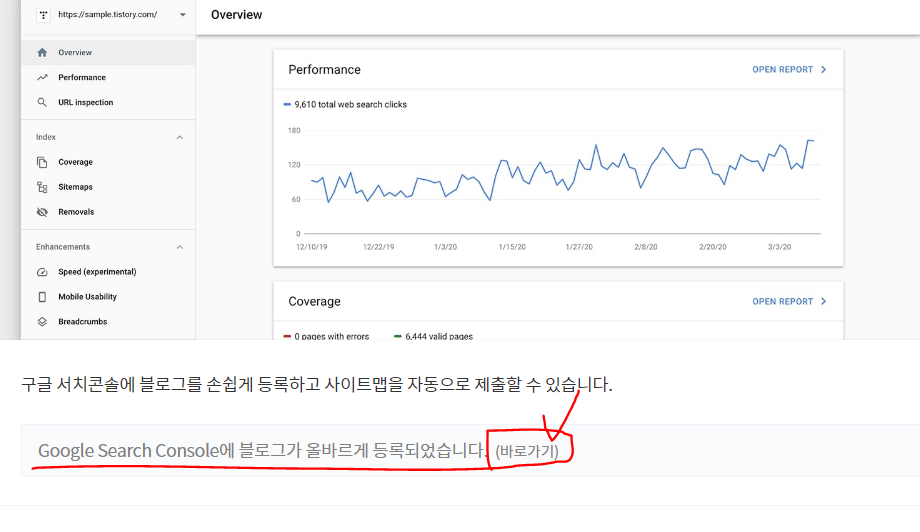920x532 pixels.
Task: Click the 3/3/20 axis date label
Action: [779, 247]
